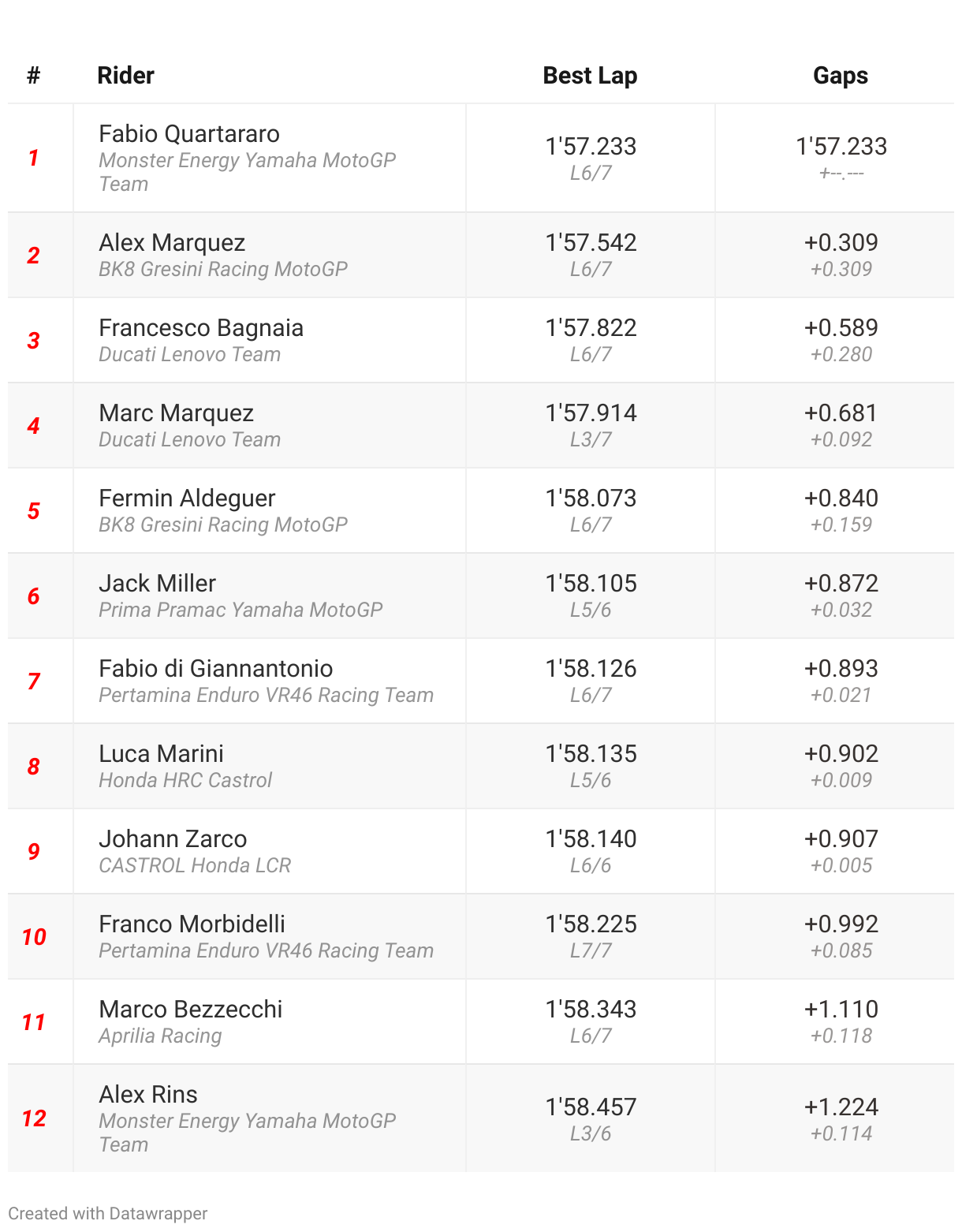The image size is (962, 1232).
Task: Click Alex Marquez rider name
Action: pos(172,243)
